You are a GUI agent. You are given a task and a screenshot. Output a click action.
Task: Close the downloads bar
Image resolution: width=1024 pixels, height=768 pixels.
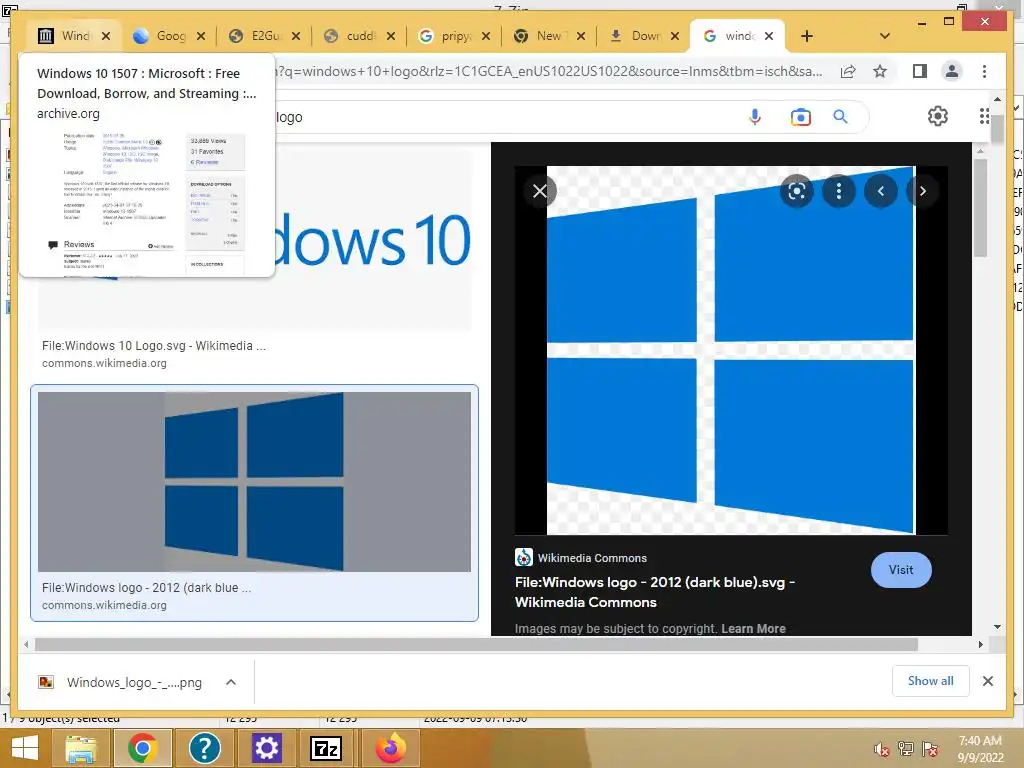pos(987,681)
